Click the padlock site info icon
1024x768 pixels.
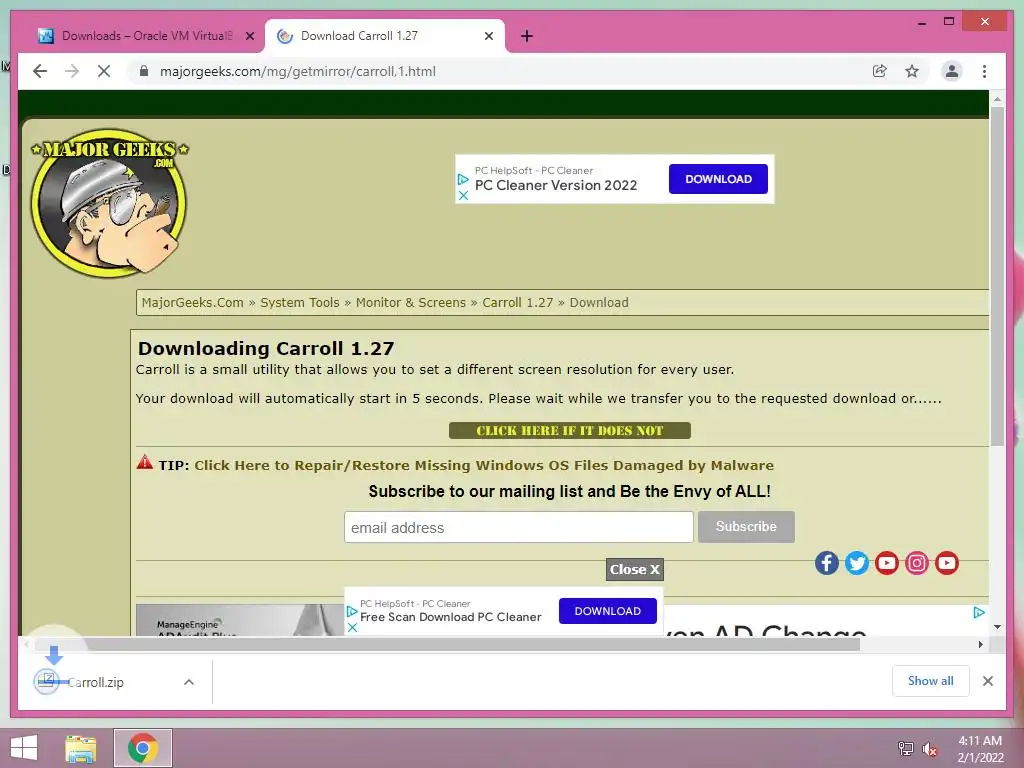click(x=144, y=71)
